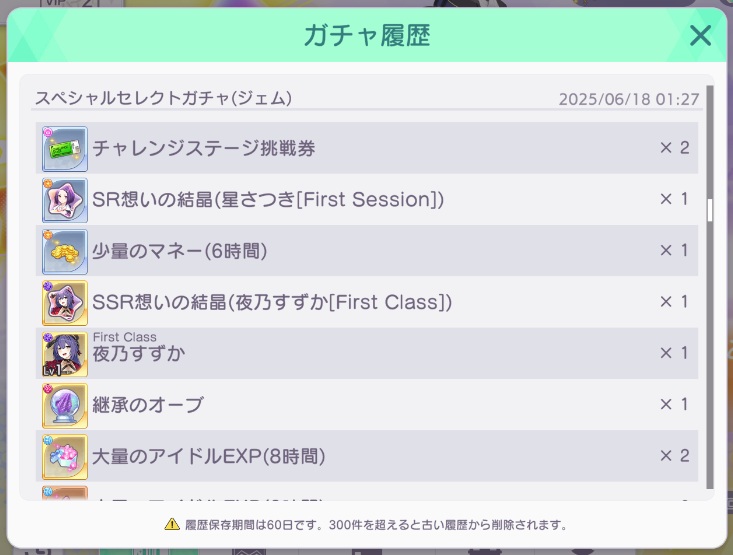Viewport: 733px width, 555px height.
Task: Click the gold coins money icon
Action: [65, 252]
